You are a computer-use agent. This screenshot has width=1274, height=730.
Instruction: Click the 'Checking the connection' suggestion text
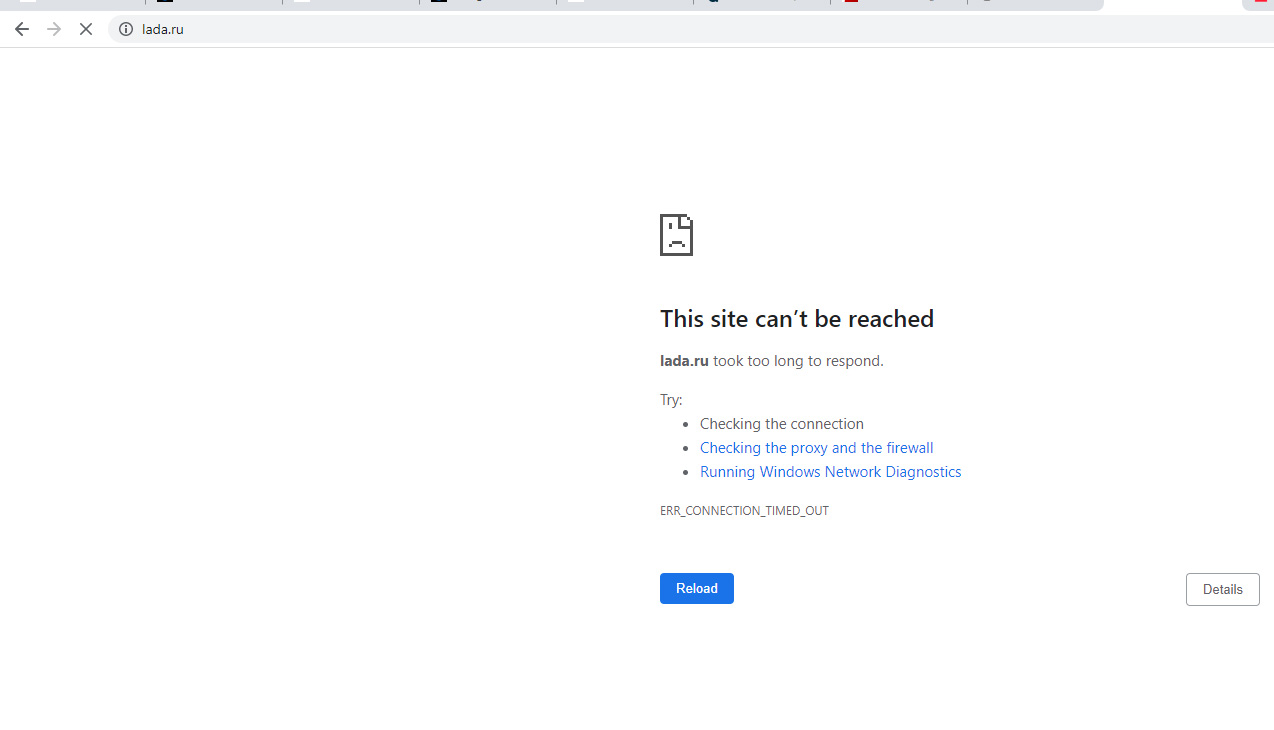coord(781,424)
